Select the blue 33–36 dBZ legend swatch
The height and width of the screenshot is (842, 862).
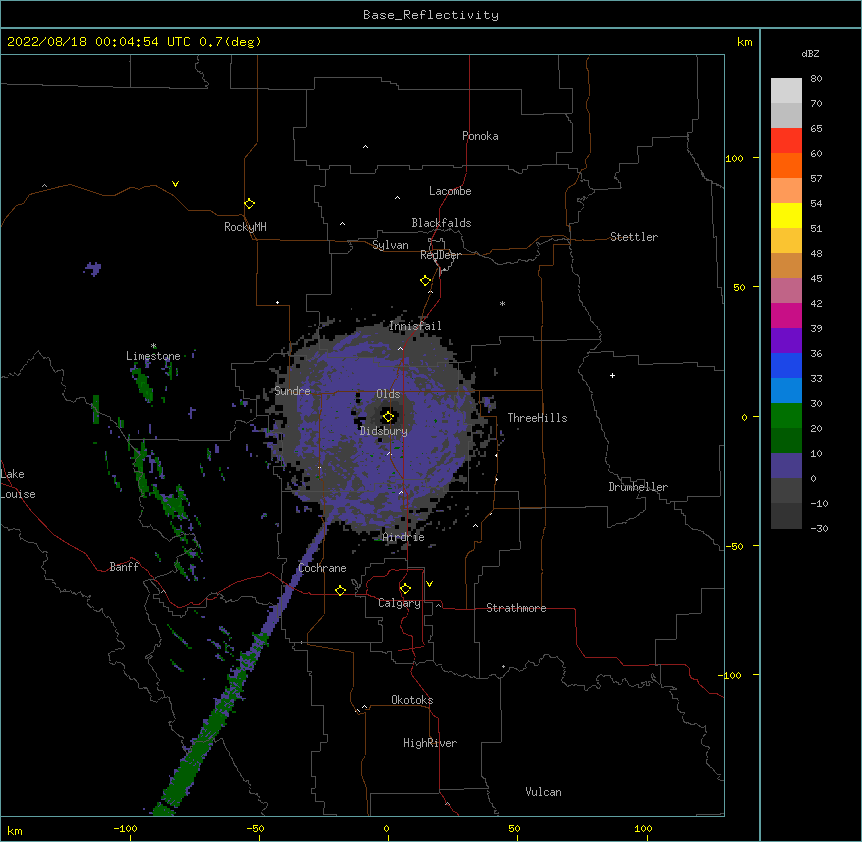tap(786, 365)
